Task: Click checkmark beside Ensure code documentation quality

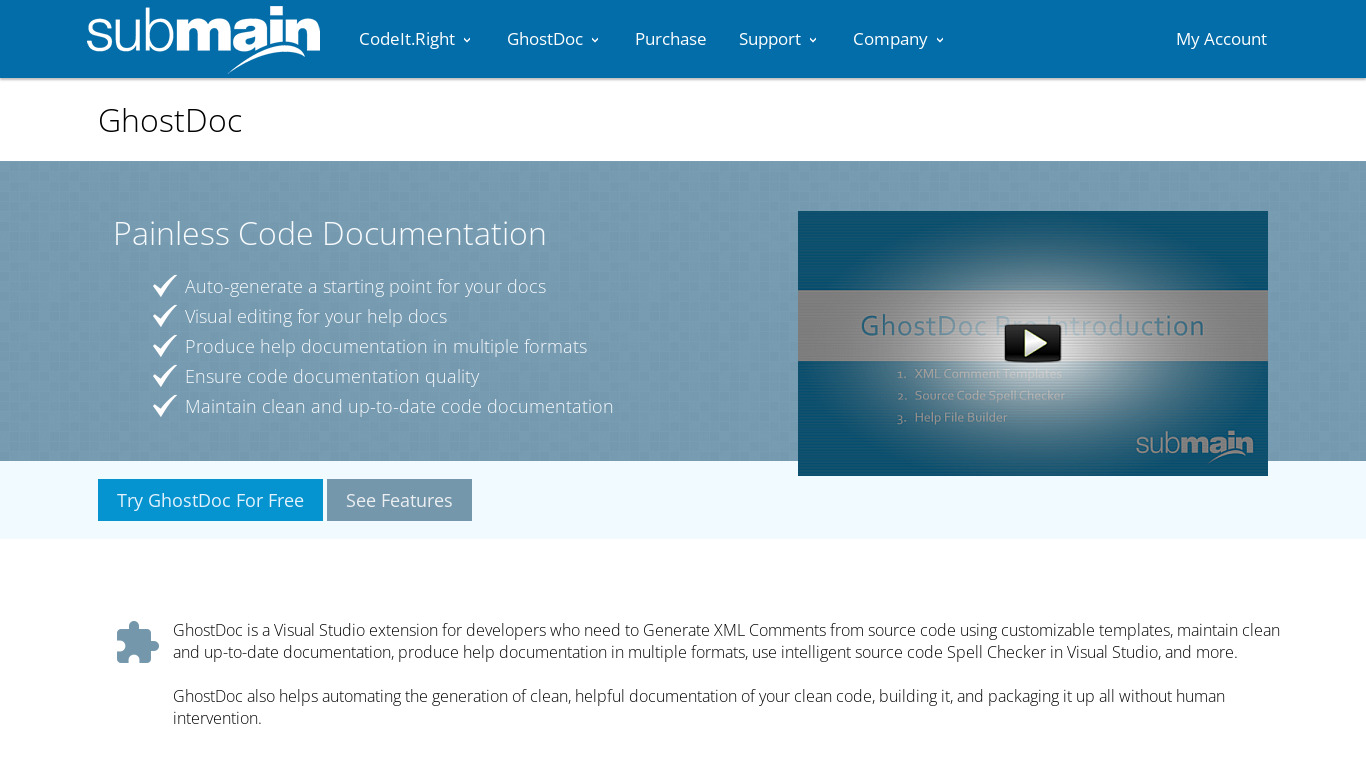Action: [x=165, y=376]
